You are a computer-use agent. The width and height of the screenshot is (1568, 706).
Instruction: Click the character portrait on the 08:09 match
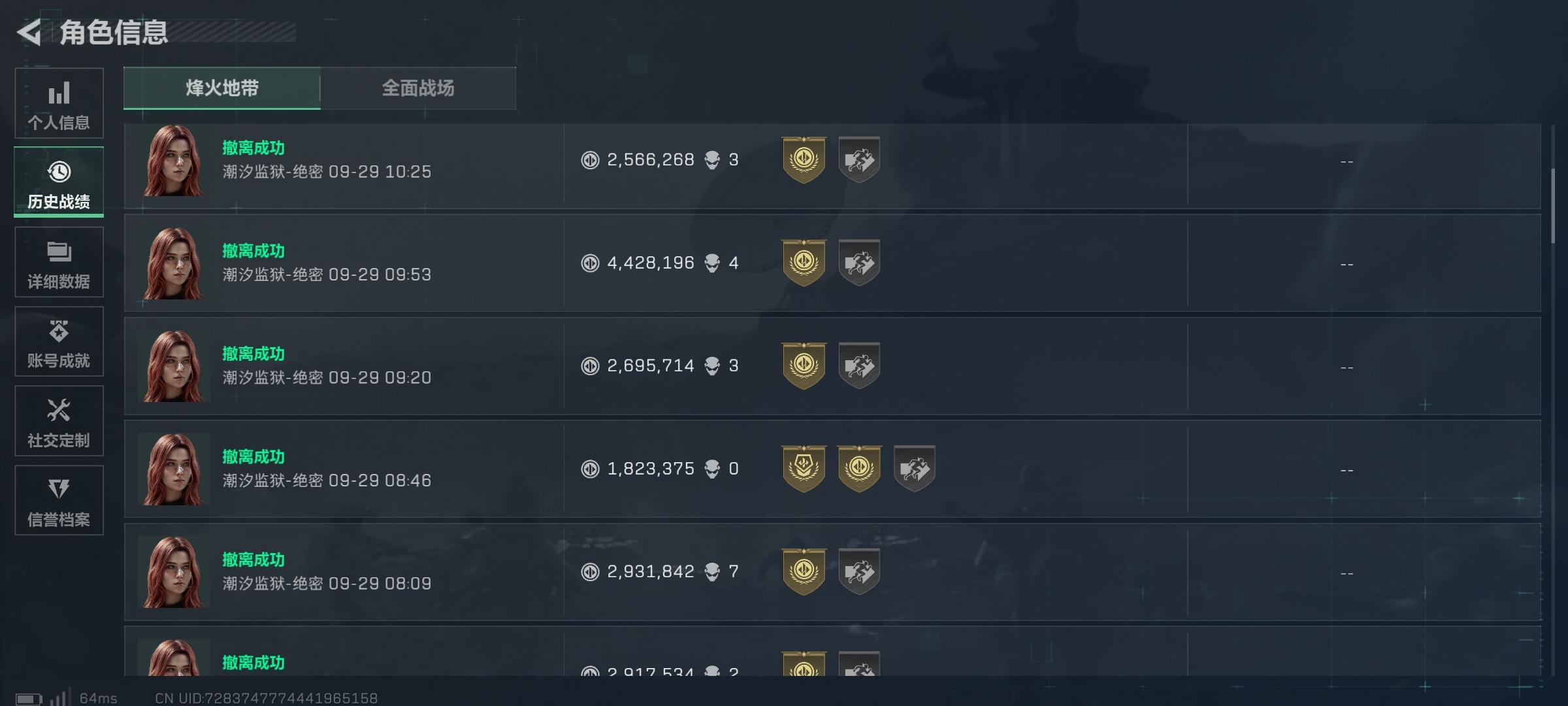(x=174, y=572)
